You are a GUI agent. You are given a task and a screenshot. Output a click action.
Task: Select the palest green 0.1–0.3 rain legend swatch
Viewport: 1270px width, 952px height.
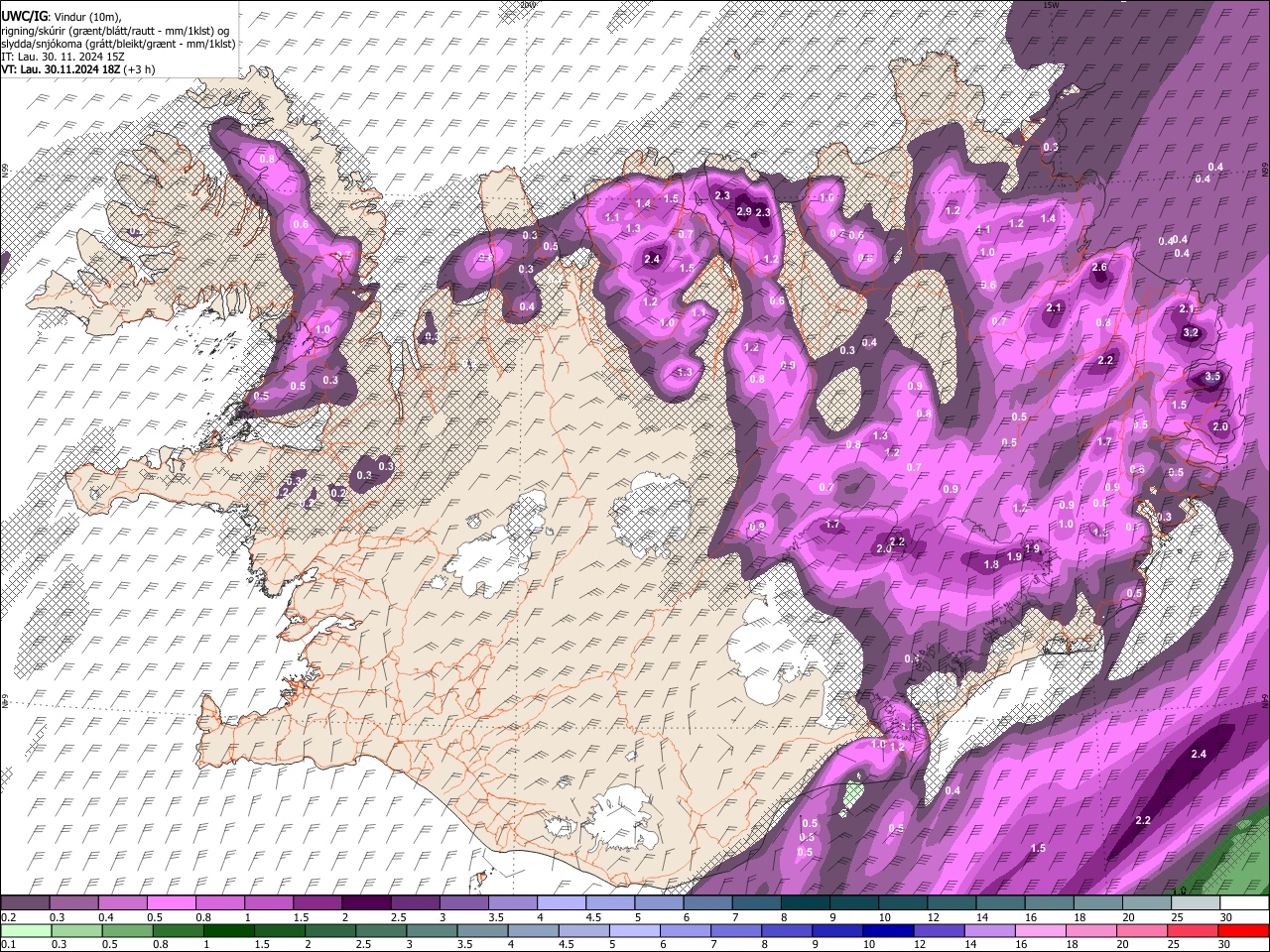(x=26, y=930)
